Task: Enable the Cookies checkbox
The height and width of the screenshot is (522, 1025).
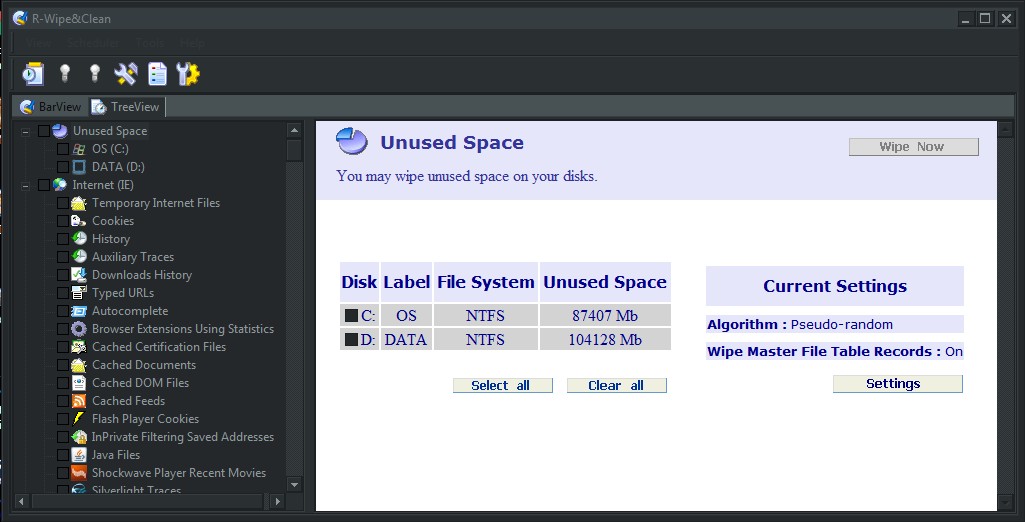Action: point(63,221)
